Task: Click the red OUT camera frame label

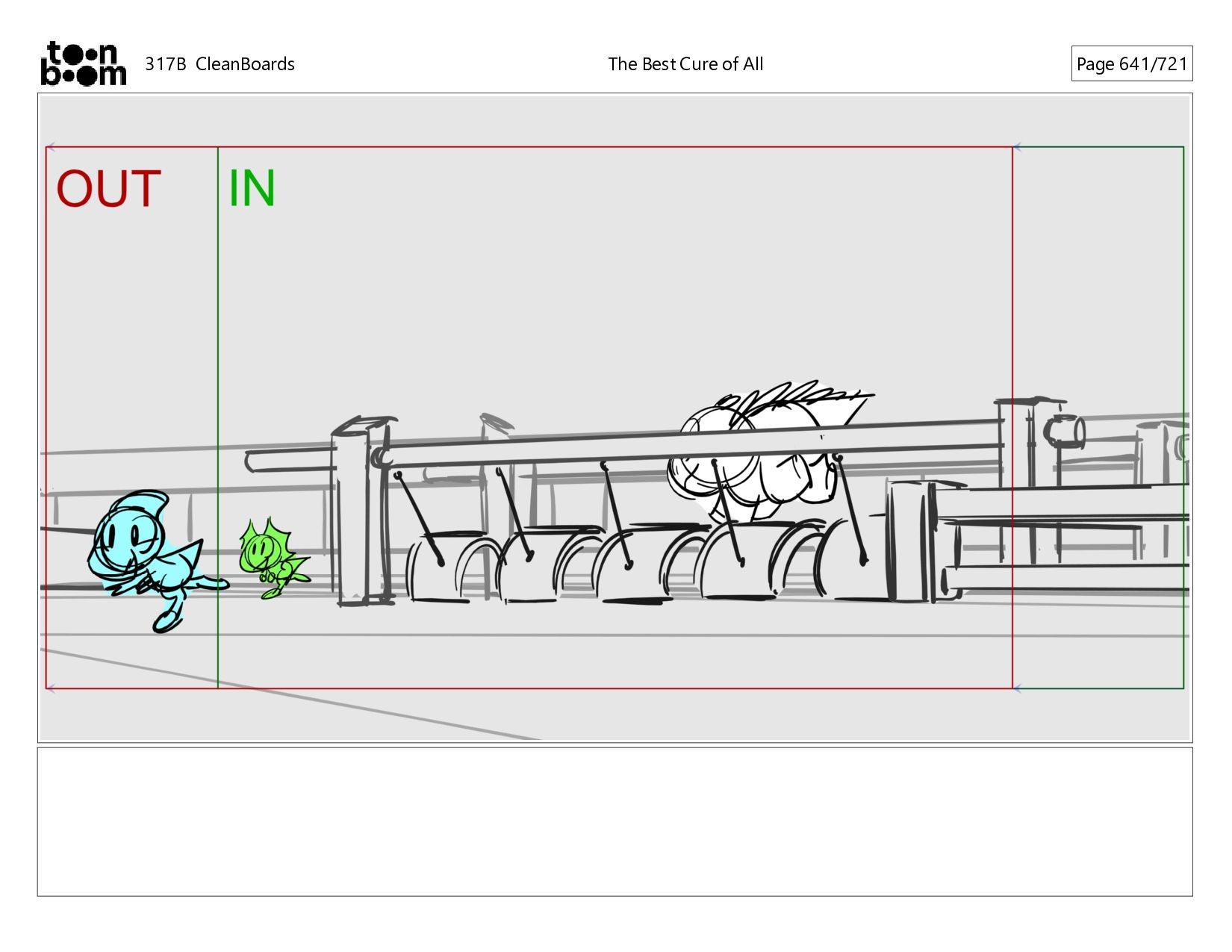Action: coord(109,188)
